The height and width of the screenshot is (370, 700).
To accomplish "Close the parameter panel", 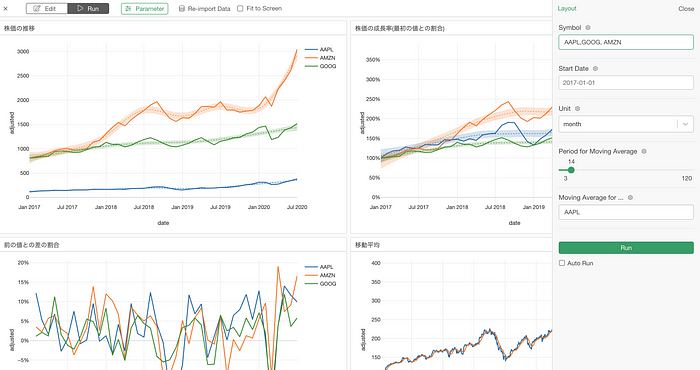I will click(x=686, y=8).
